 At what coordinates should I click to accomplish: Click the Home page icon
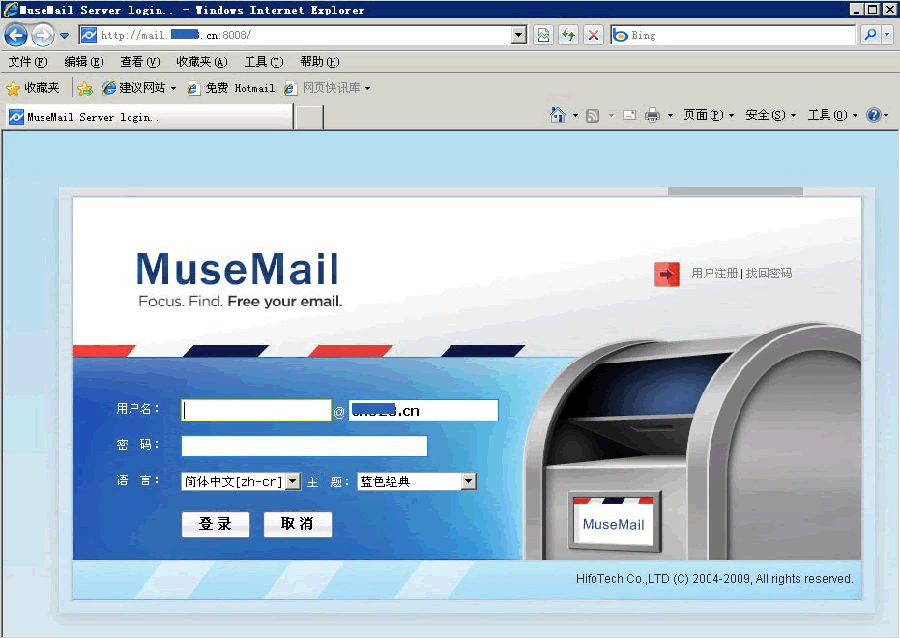coord(558,115)
